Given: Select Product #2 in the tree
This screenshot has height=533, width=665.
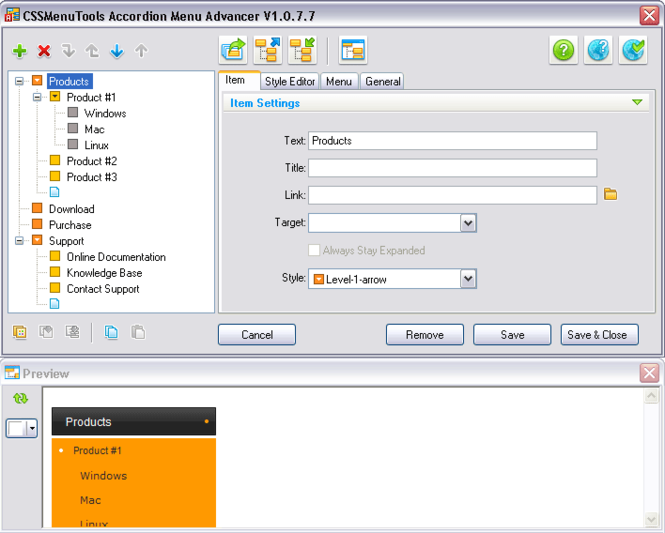Looking at the screenshot, I should coord(92,161).
